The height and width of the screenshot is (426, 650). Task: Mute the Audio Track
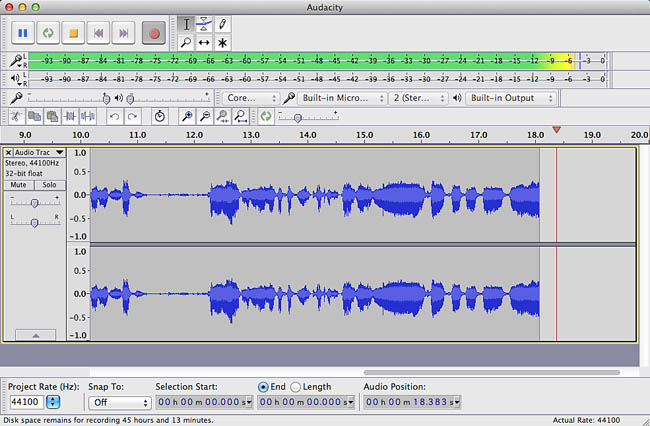tap(18, 185)
